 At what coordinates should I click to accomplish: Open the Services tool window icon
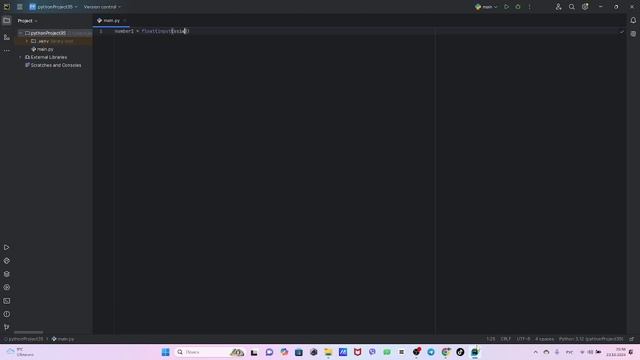7,287
